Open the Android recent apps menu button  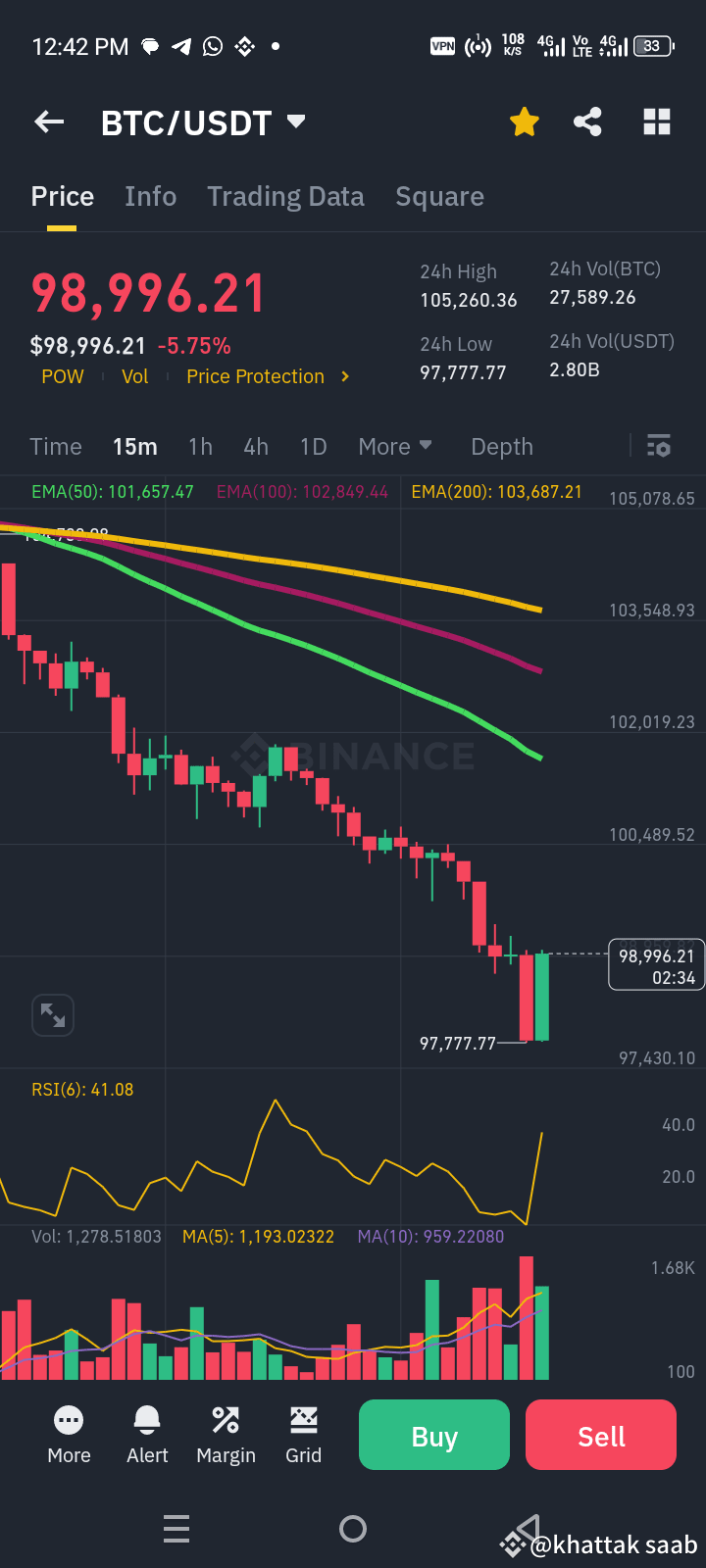coord(176,1529)
